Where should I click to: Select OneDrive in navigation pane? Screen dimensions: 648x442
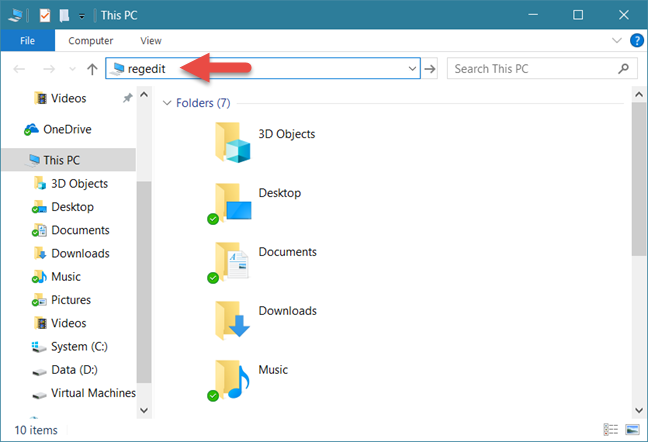pos(57,129)
